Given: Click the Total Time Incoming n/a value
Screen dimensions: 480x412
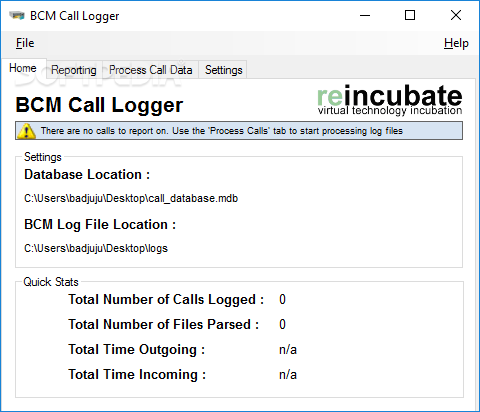Looking at the screenshot, I should pyautogui.click(x=288, y=374).
